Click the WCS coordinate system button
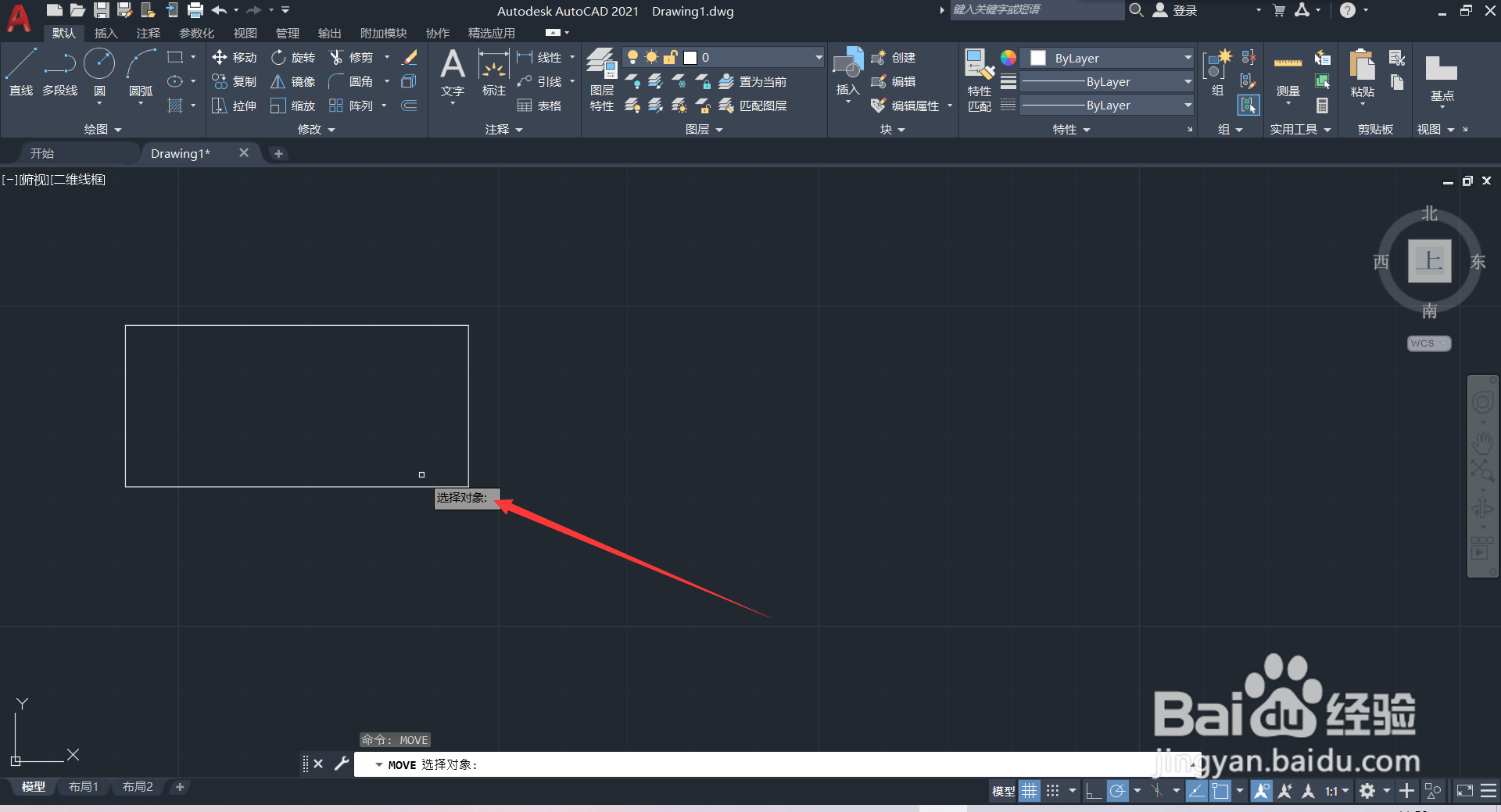The image size is (1501, 812). click(1429, 343)
